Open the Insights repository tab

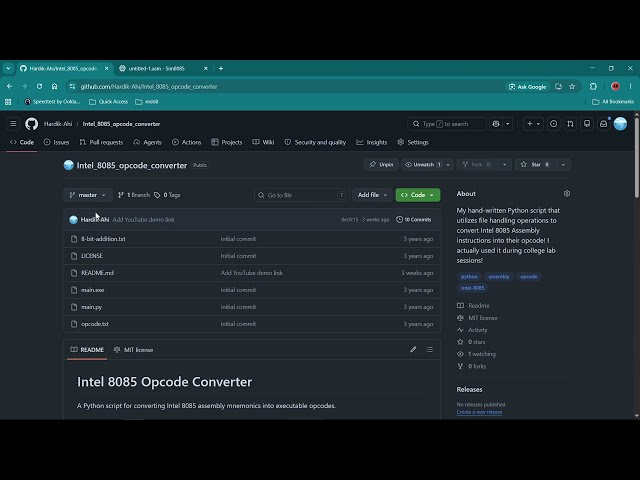point(372,142)
